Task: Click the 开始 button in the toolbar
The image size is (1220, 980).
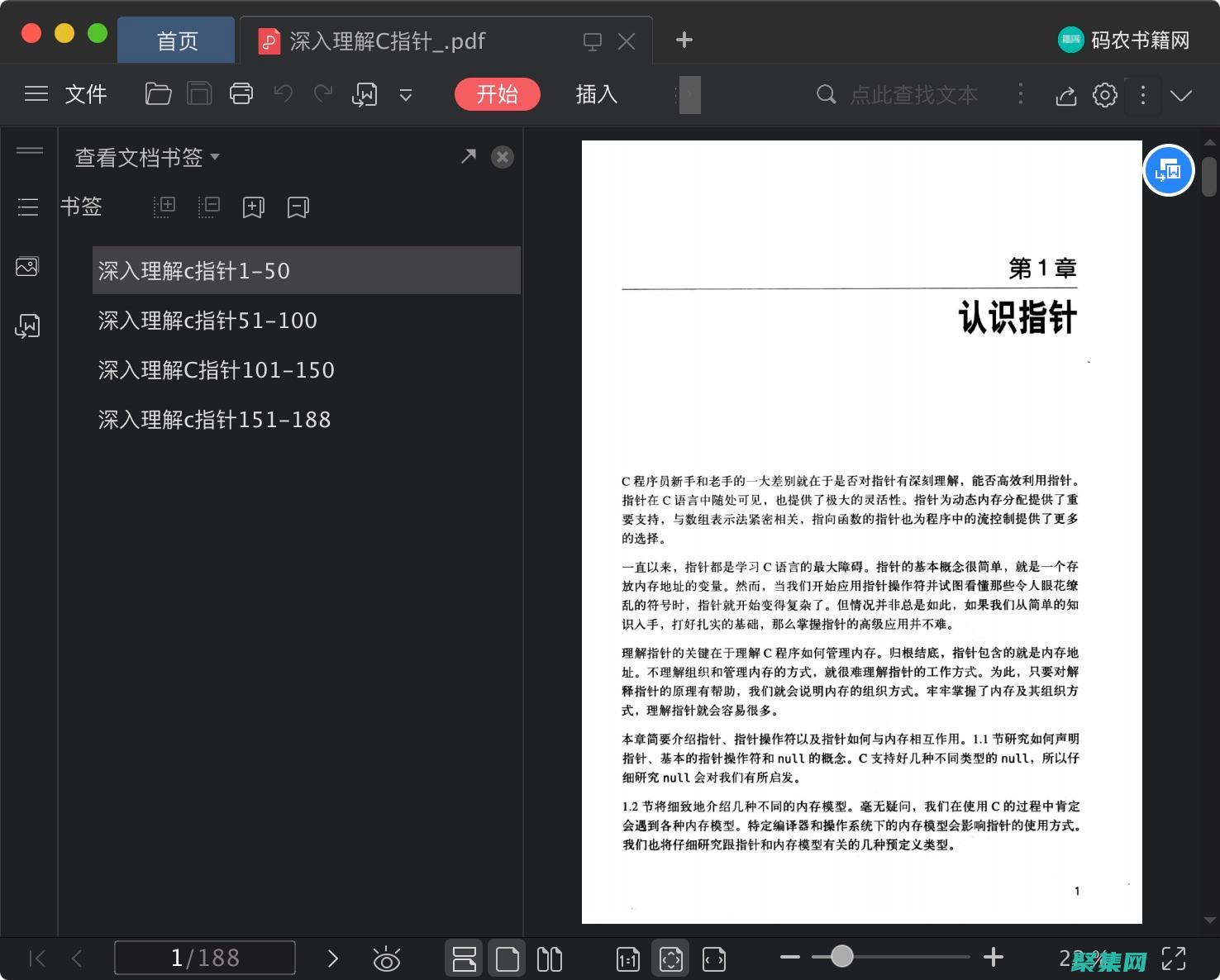Action: coord(497,94)
